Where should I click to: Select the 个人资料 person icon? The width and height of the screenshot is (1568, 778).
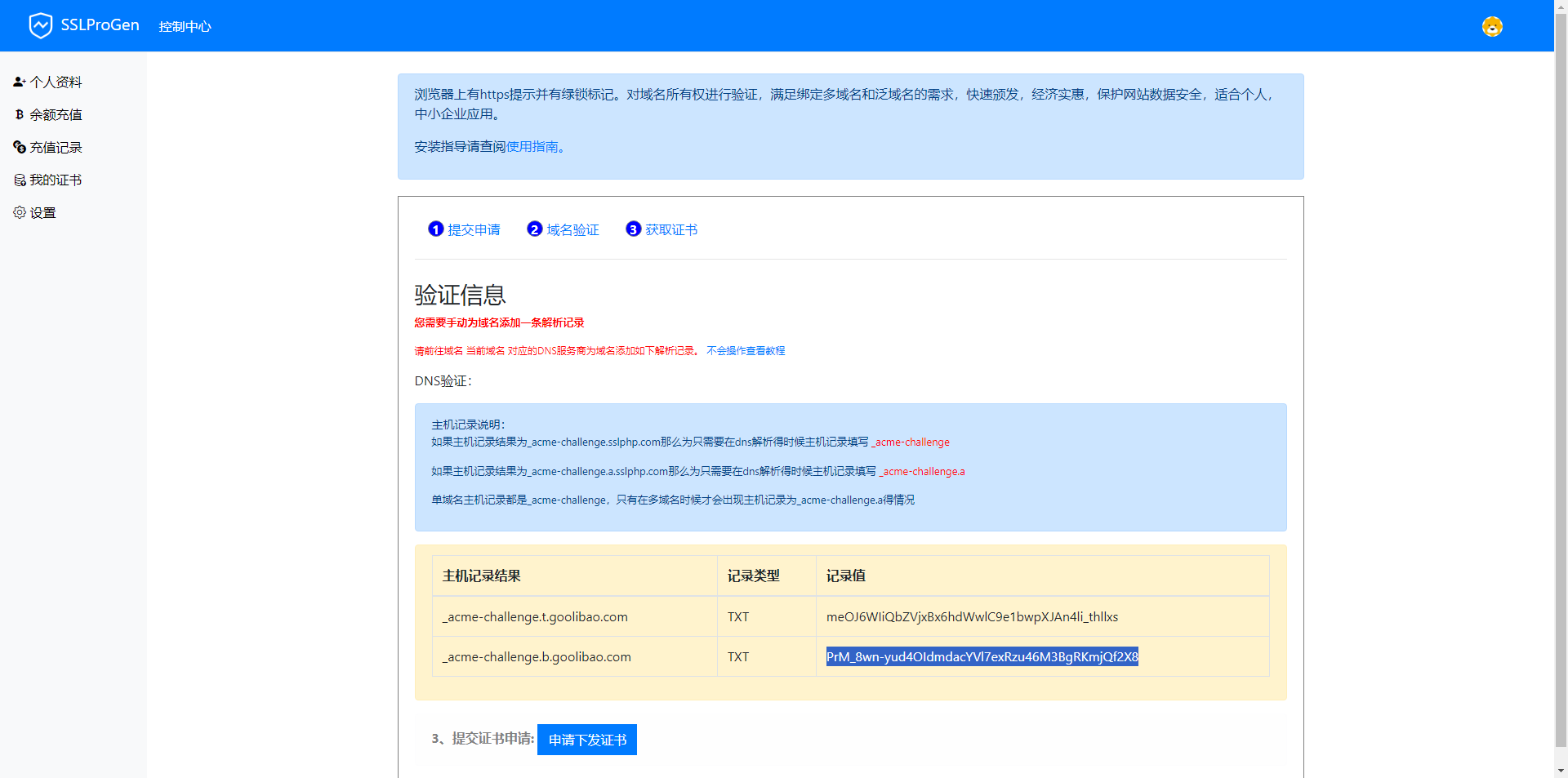click(18, 82)
